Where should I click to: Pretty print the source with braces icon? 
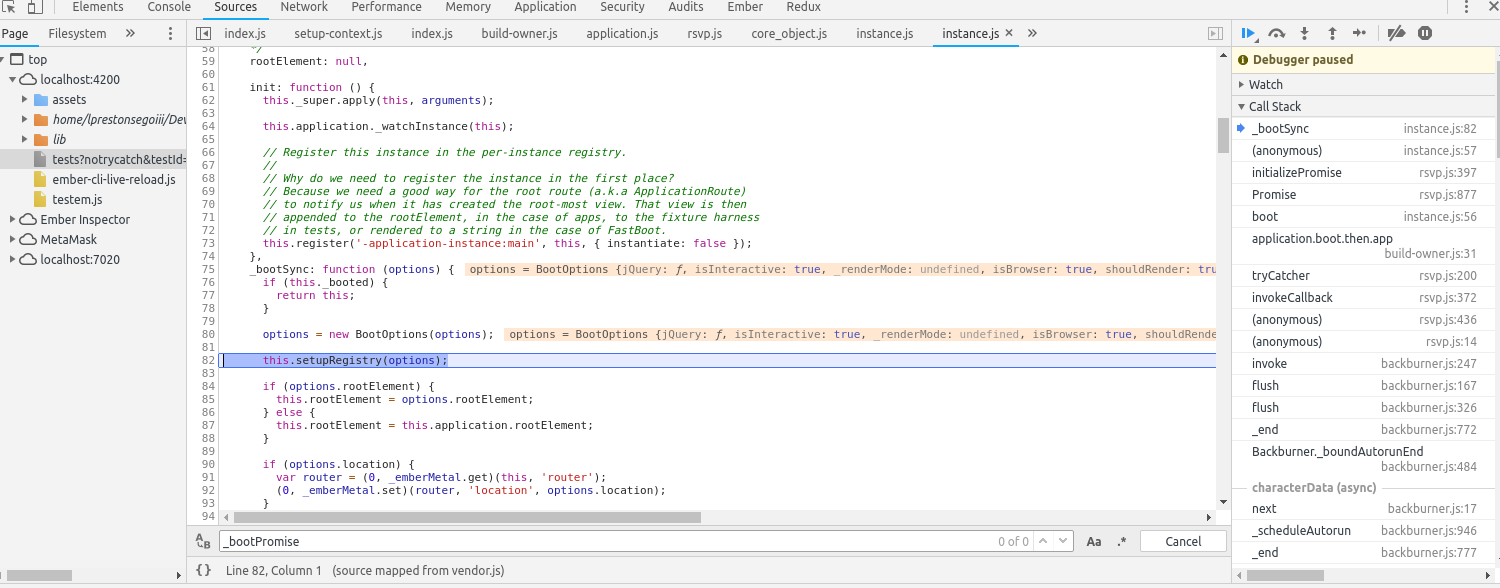[x=203, y=571]
